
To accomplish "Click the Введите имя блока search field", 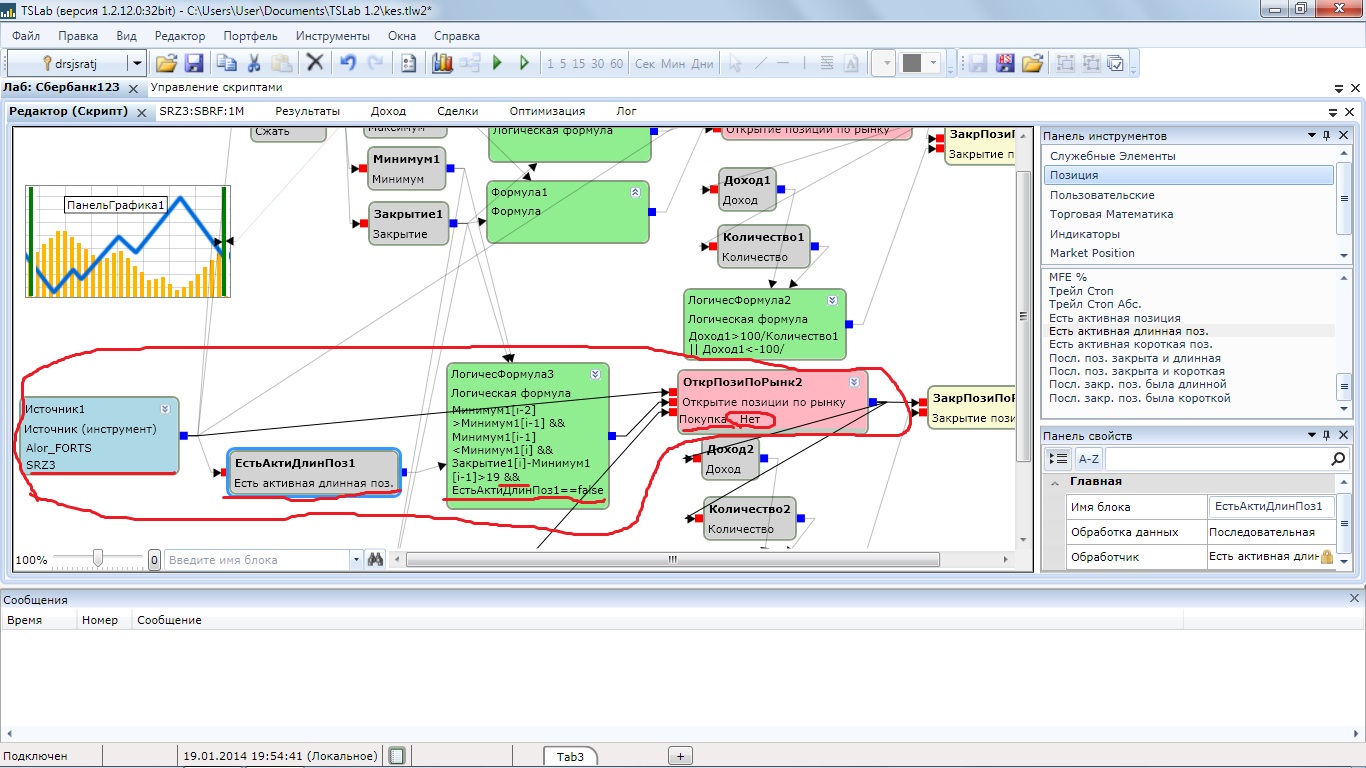I will (x=256, y=560).
